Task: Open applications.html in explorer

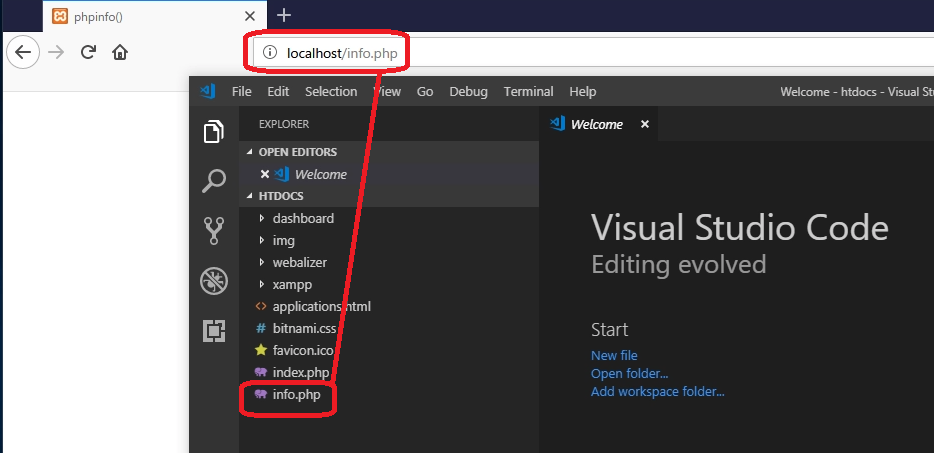Action: tap(389, 306)
